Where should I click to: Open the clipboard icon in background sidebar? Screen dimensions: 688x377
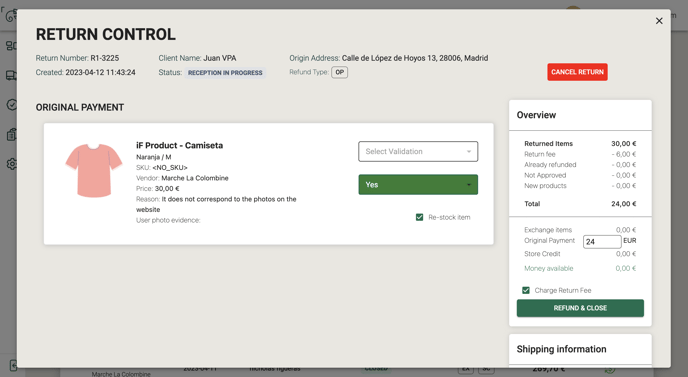click(11, 134)
